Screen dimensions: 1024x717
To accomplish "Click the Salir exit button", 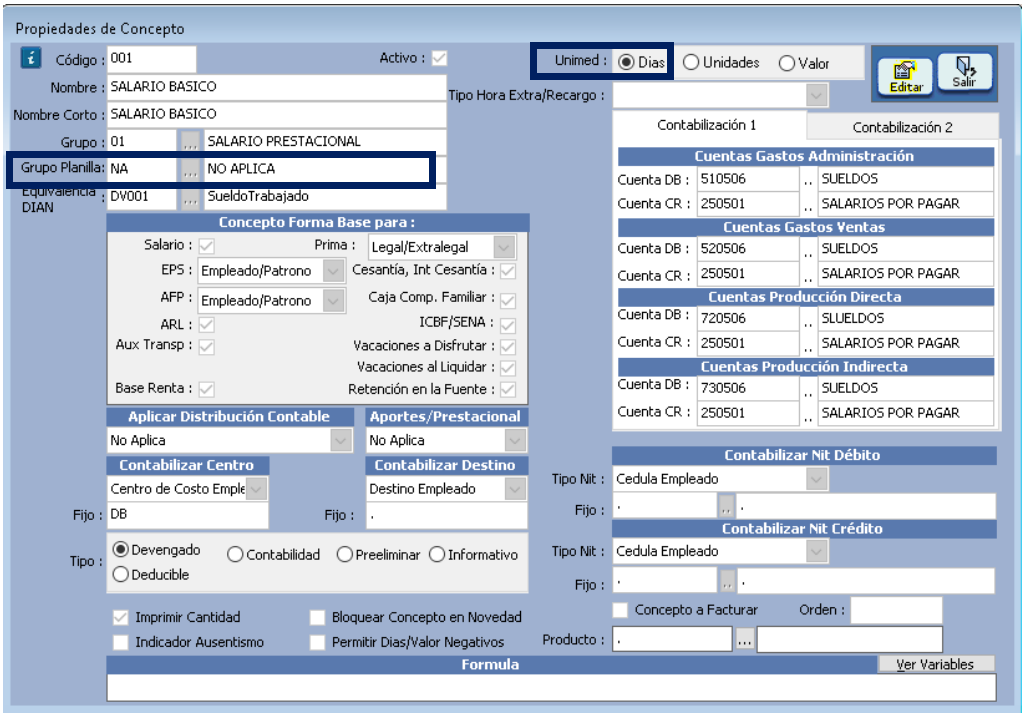I will coord(964,72).
